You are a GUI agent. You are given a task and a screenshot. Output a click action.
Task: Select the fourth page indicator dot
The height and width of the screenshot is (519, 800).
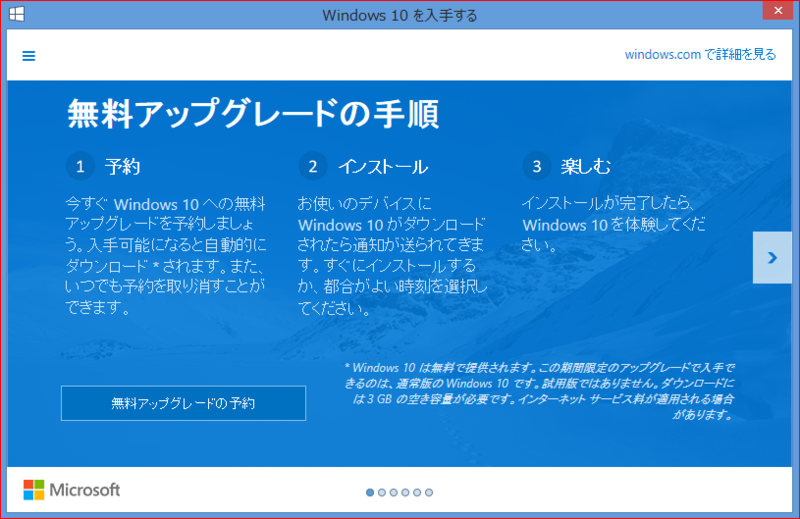[405, 492]
